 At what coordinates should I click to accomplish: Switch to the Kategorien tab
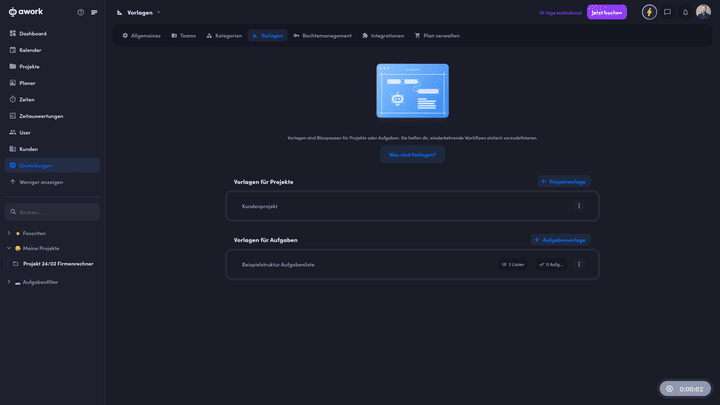224,36
